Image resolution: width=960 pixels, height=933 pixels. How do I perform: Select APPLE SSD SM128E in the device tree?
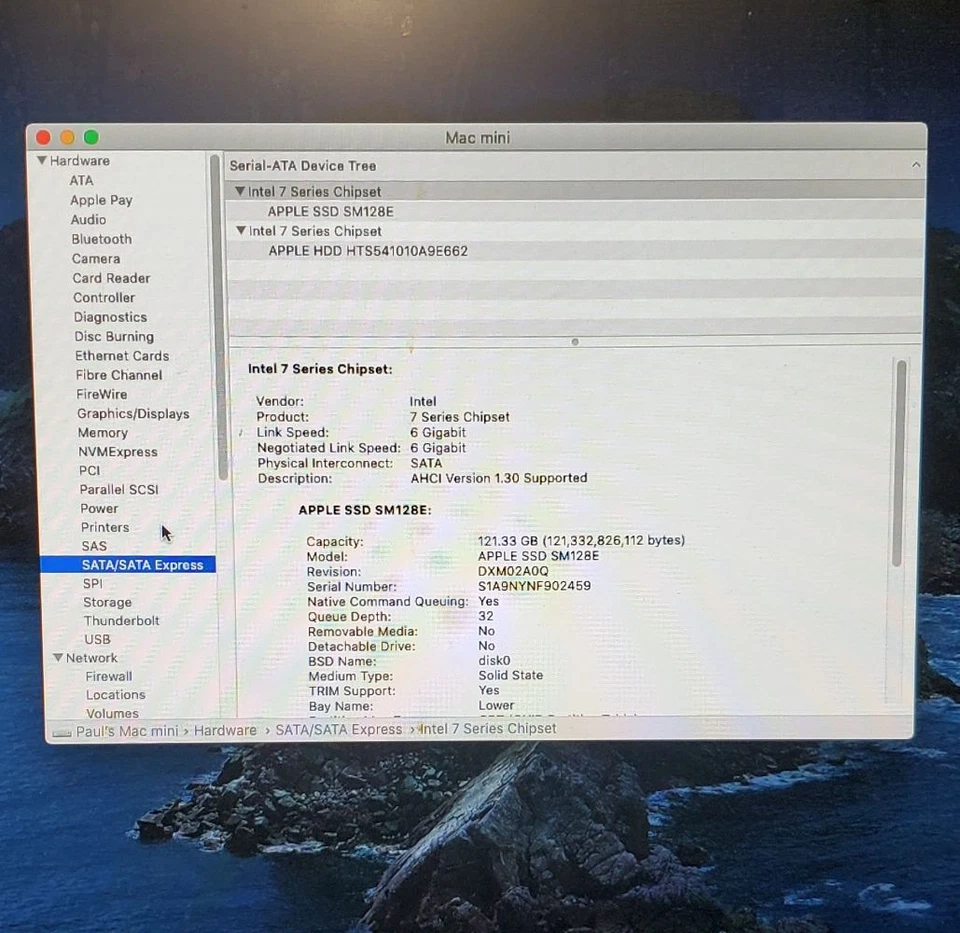click(x=330, y=211)
